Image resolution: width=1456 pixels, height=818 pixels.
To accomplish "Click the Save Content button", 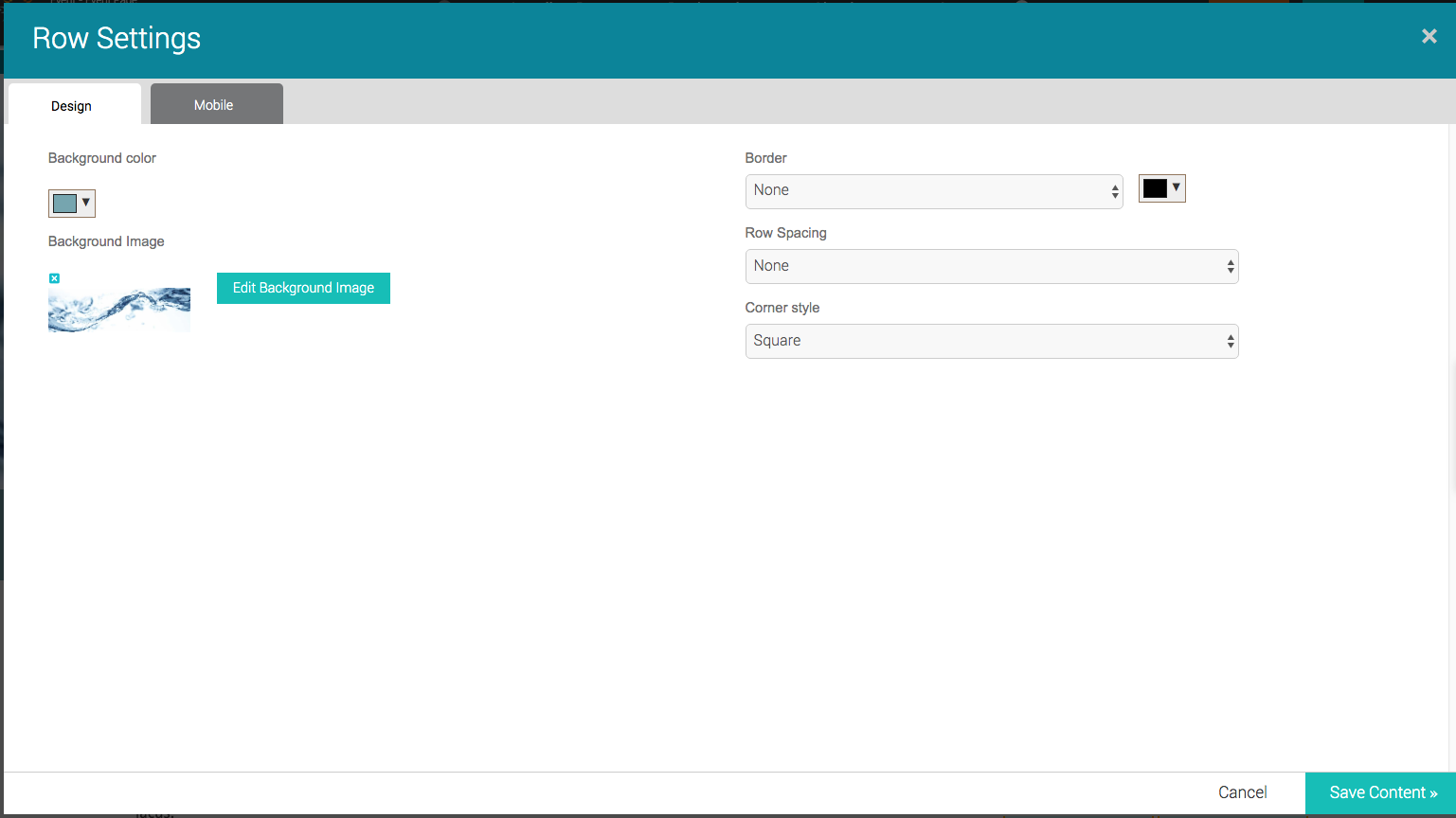I will [1380, 793].
